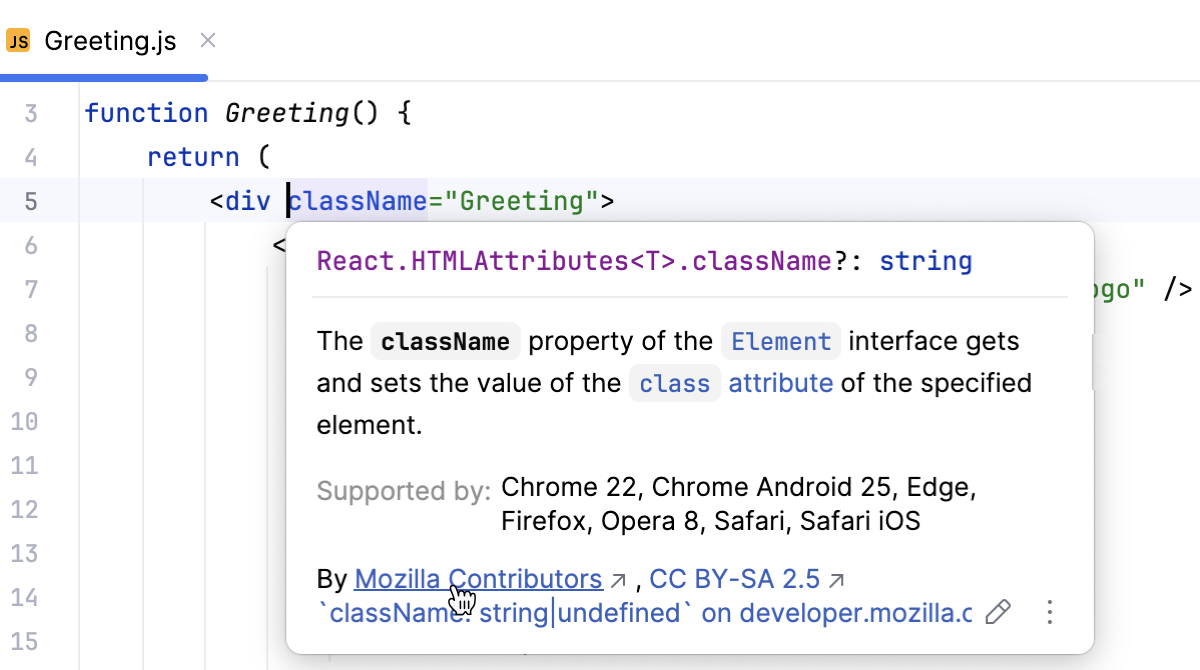Click the gutter beside line 3
This screenshot has height=670, width=1200.
coord(33,113)
